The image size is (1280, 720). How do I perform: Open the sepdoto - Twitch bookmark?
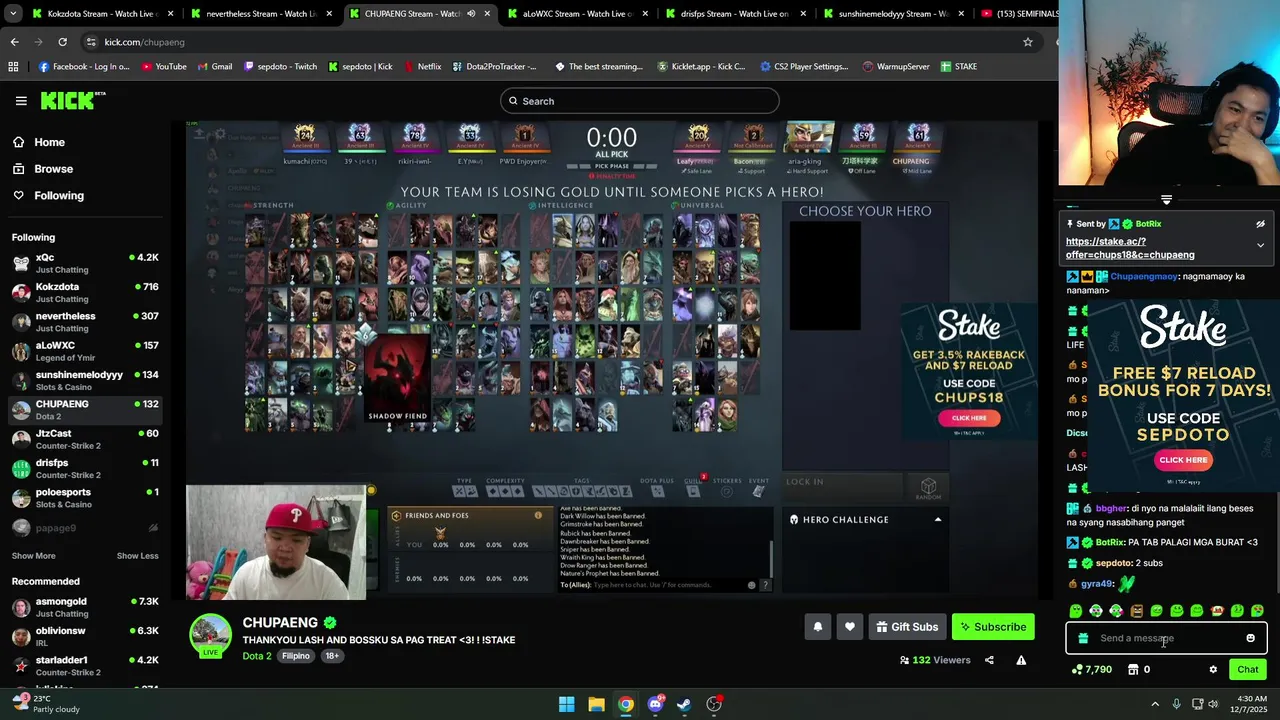[280, 67]
